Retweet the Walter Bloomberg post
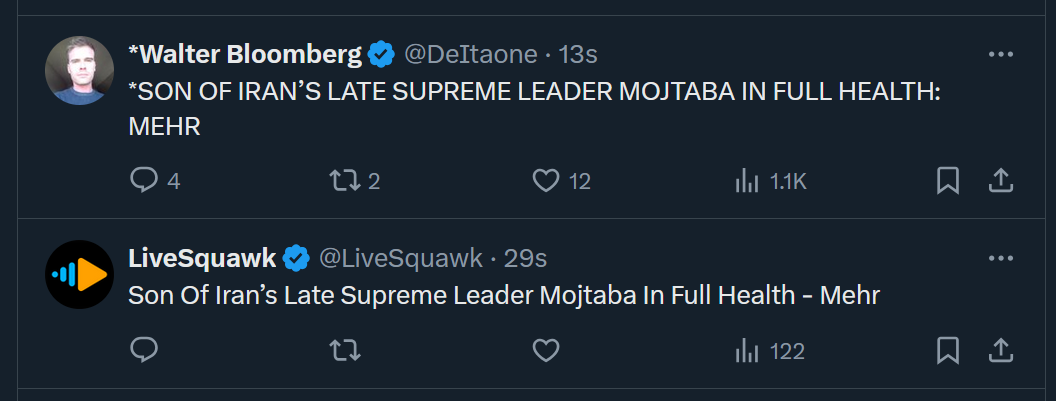This screenshot has width=1056, height=401. tap(354, 181)
